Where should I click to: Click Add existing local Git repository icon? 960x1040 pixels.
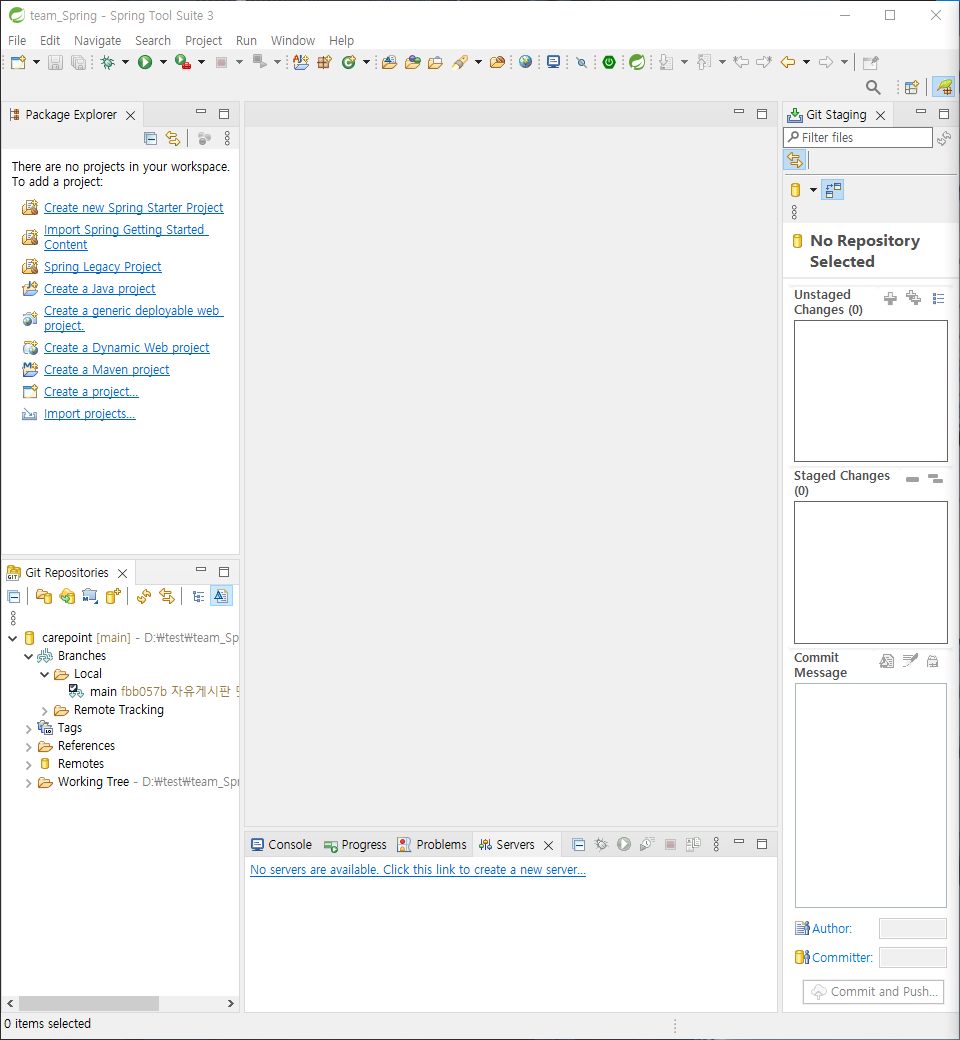click(44, 596)
